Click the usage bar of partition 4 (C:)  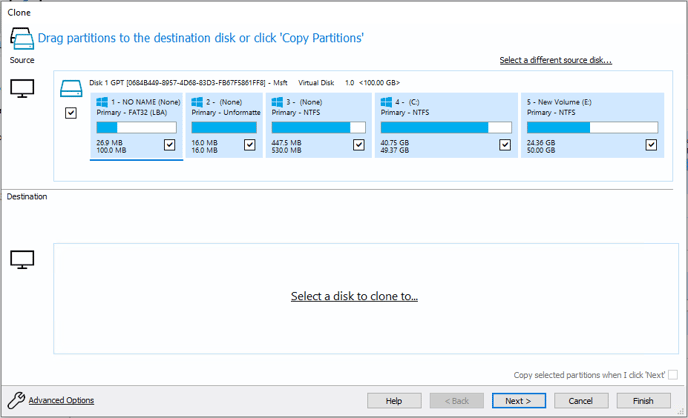click(x=446, y=128)
